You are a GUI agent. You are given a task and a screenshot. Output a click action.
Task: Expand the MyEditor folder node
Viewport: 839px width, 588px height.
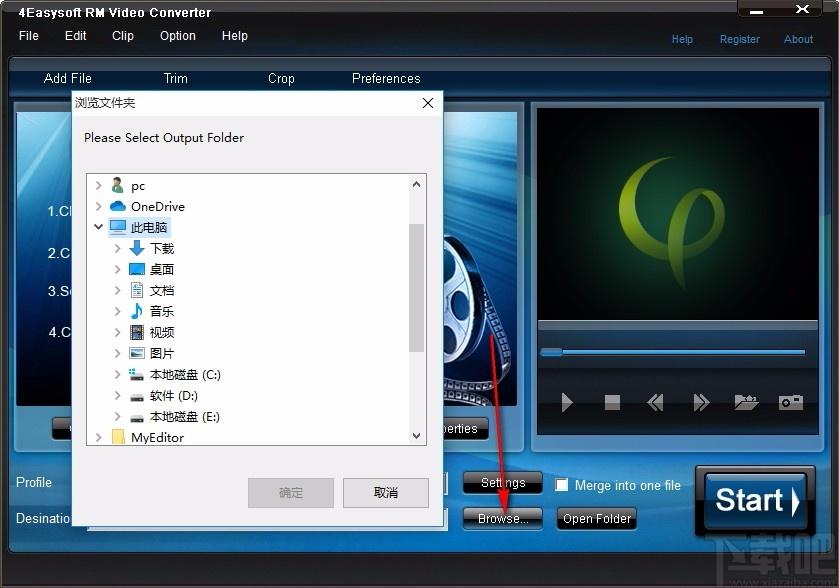[98, 437]
